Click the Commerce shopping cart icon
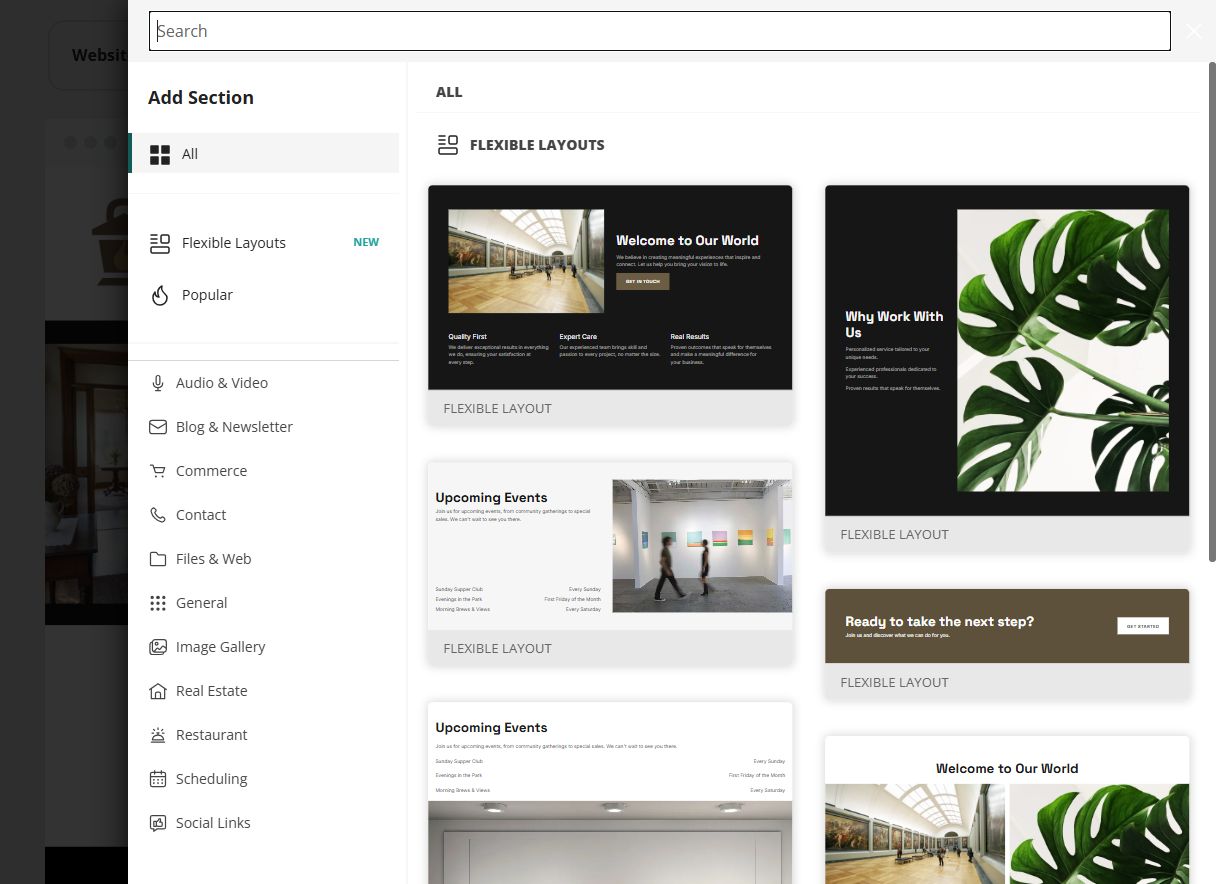This screenshot has height=884, width=1216. coord(158,471)
